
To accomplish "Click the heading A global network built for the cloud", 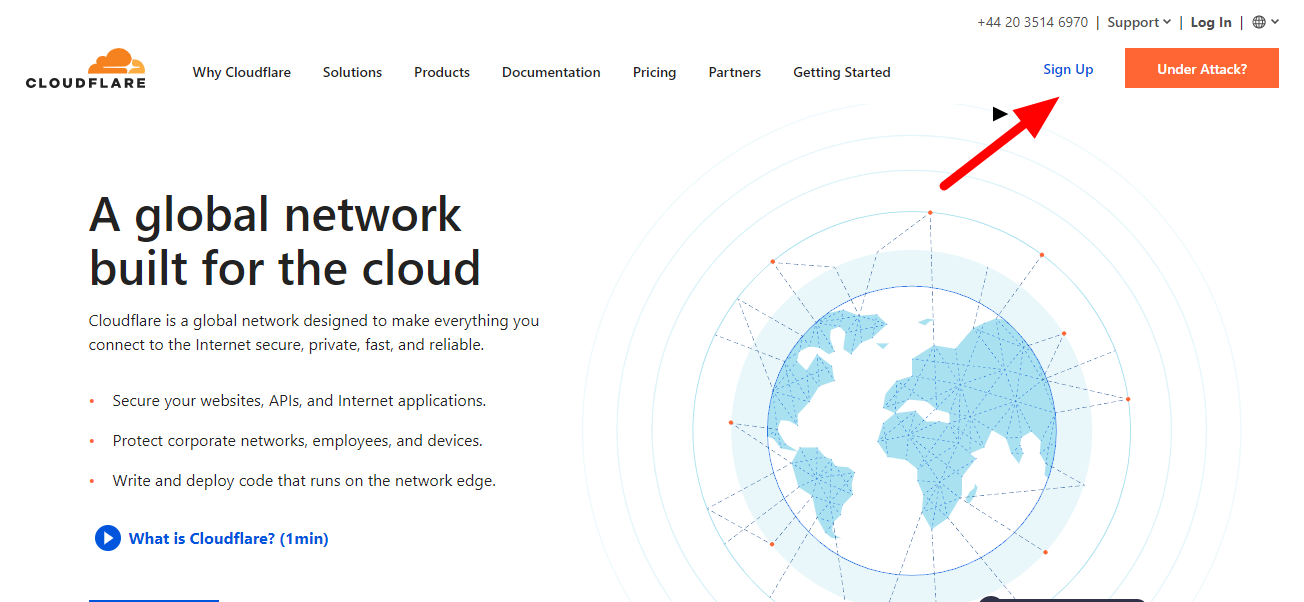I will pos(285,241).
